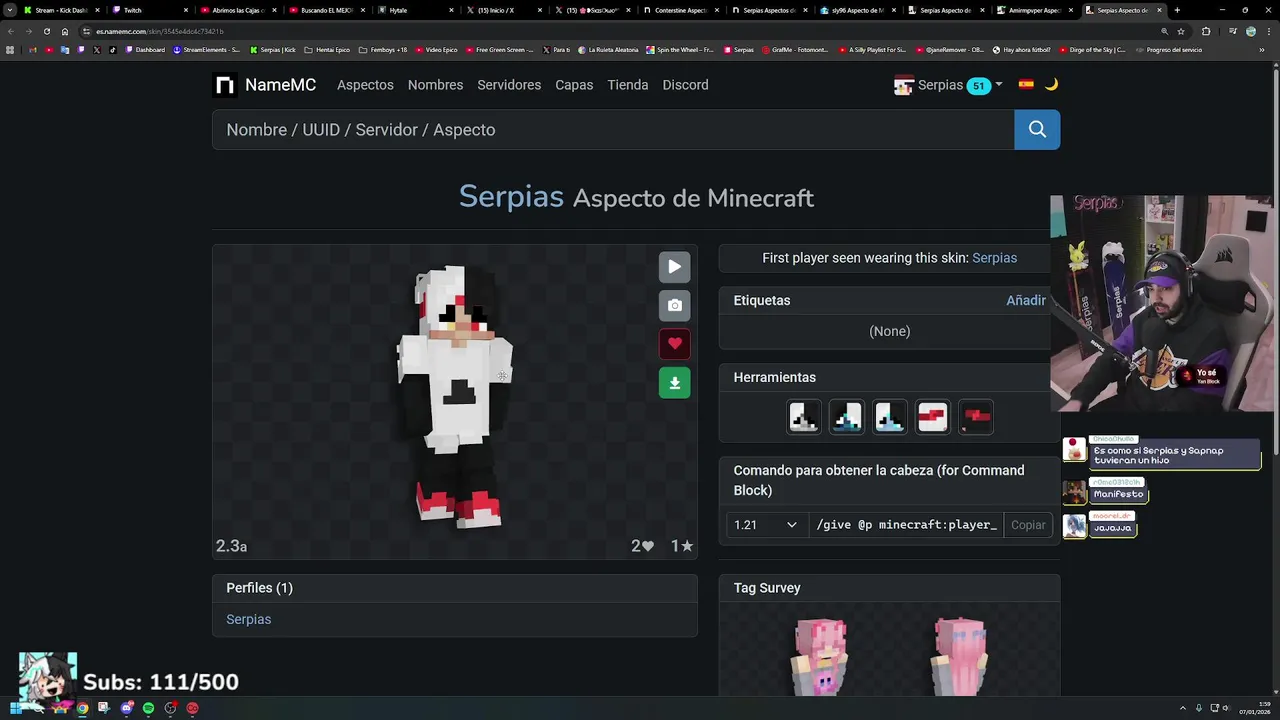The image size is (1280, 720).
Task: Play the skin animation
Action: click(674, 267)
